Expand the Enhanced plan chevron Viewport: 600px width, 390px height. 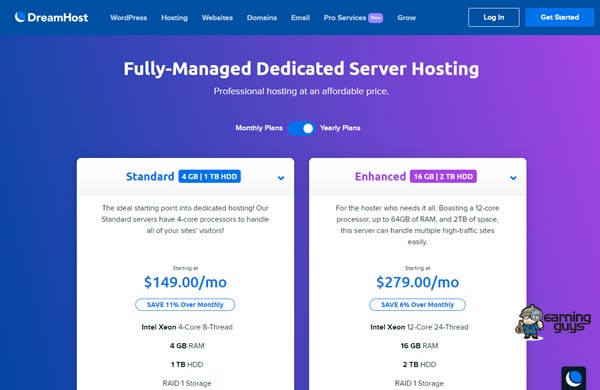513,178
